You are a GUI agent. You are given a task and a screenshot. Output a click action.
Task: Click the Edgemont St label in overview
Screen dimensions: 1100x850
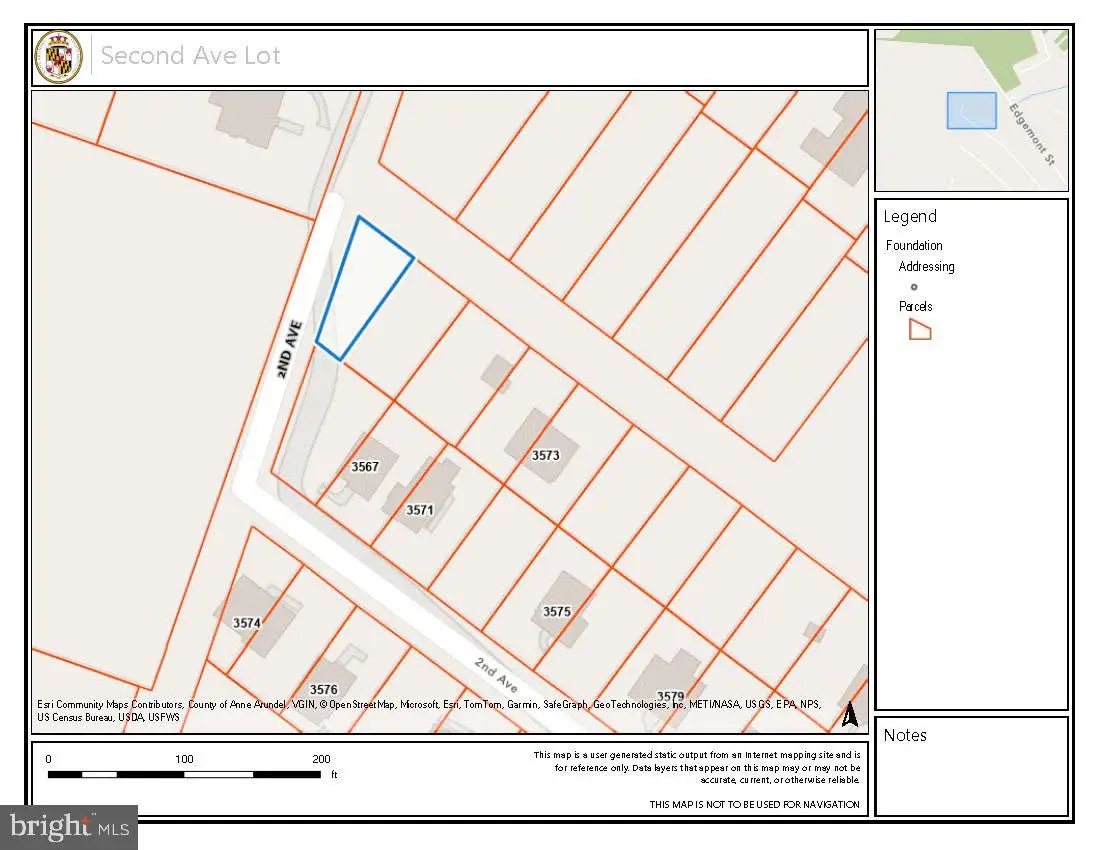(1032, 134)
